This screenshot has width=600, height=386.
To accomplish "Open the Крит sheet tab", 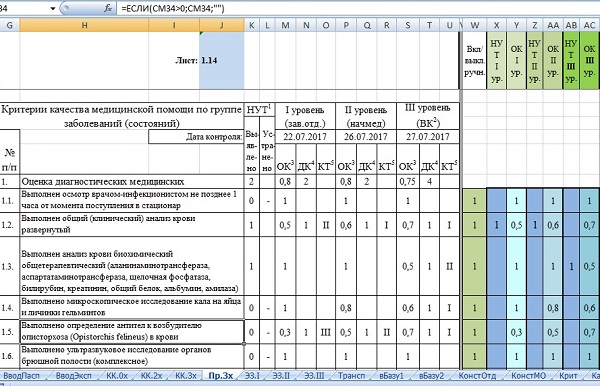I will pos(568,376).
